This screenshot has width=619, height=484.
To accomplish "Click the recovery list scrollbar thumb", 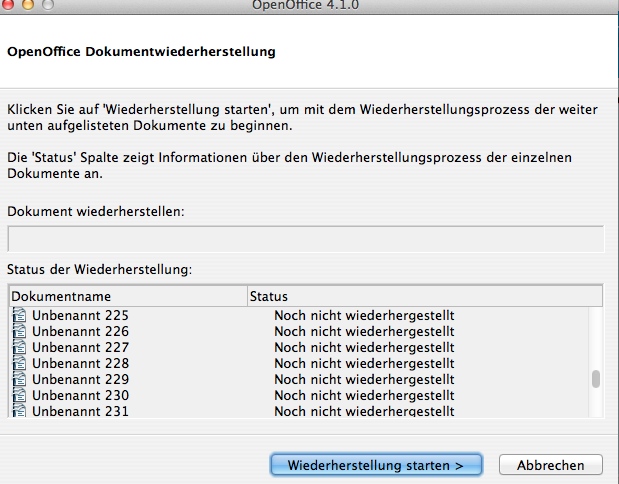I will [x=596, y=379].
